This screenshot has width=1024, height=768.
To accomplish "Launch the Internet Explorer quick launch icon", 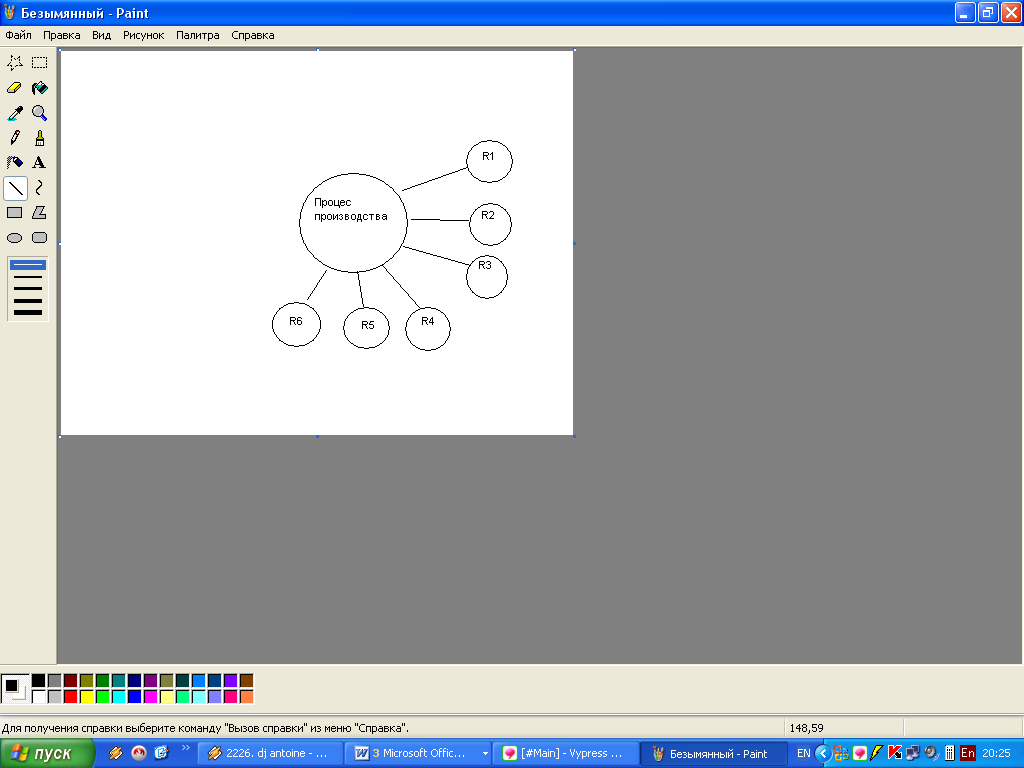I will tap(161, 753).
